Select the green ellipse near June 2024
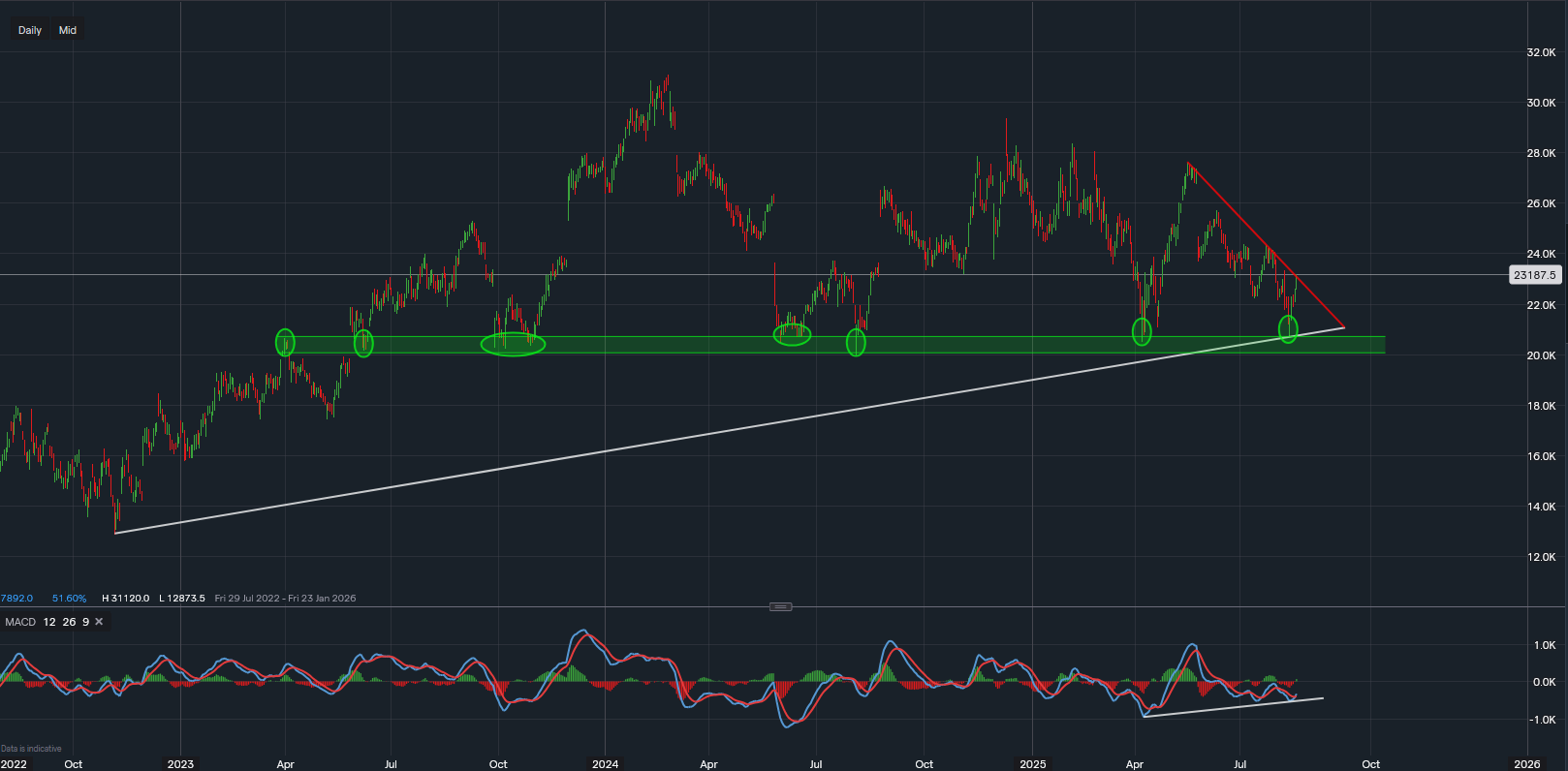The image size is (1568, 771). pyautogui.click(x=792, y=335)
